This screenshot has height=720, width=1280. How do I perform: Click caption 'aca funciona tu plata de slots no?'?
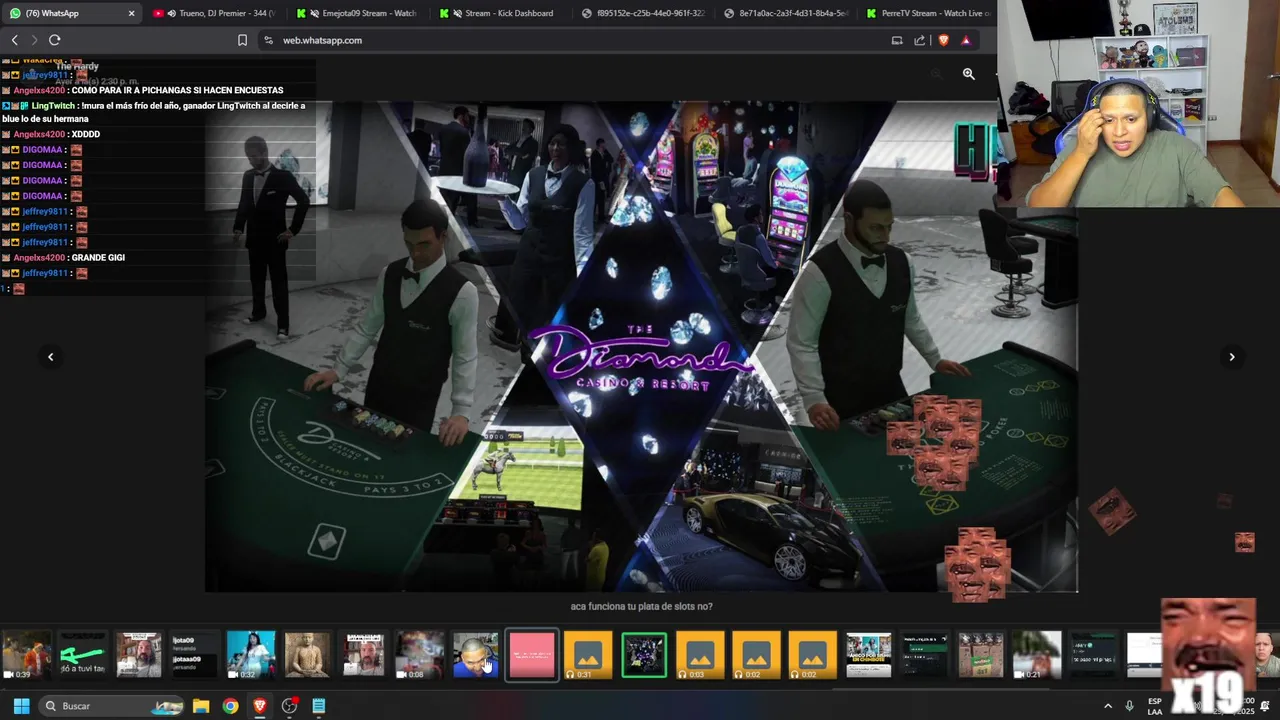641,606
